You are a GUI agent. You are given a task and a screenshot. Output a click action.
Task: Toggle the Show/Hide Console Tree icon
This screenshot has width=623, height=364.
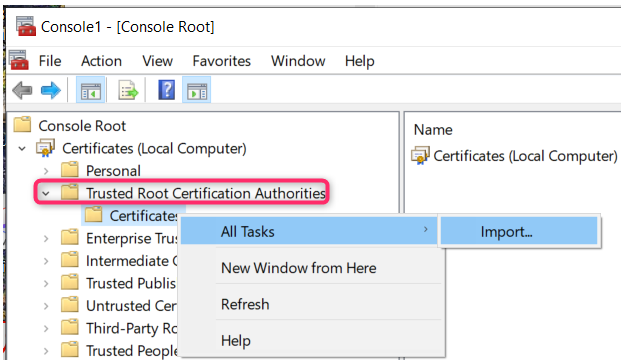(x=91, y=90)
